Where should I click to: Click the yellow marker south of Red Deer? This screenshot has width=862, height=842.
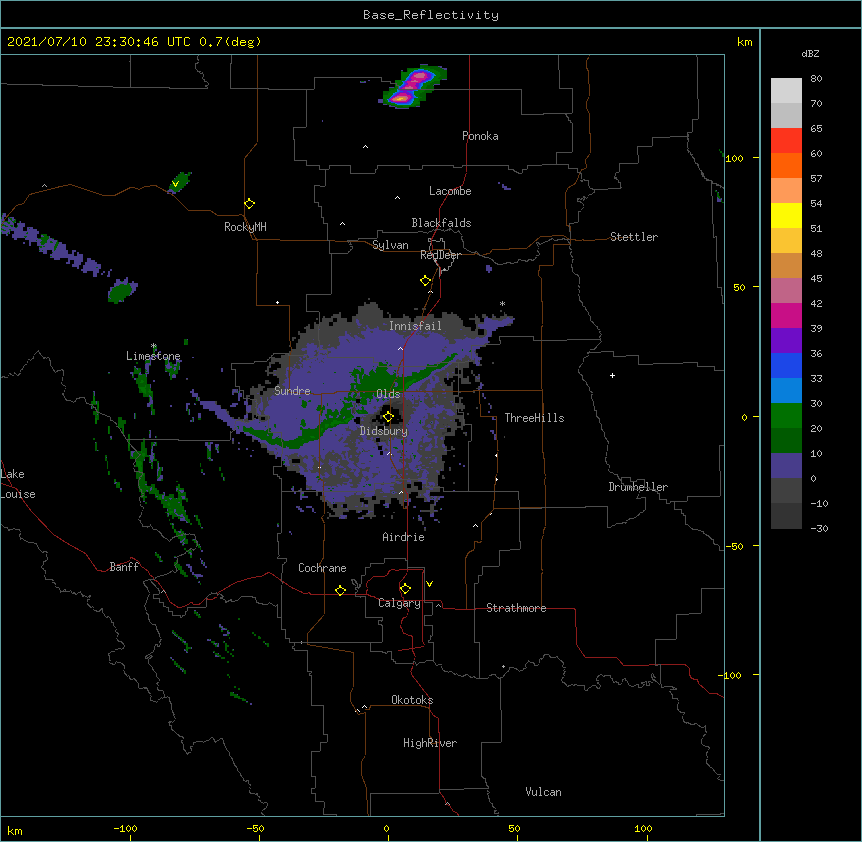pyautogui.click(x=425, y=281)
